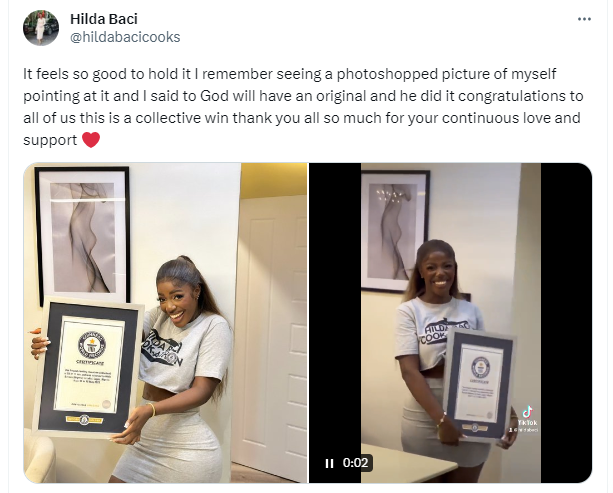Click the Guinness World Records seal in left photo

[91, 344]
